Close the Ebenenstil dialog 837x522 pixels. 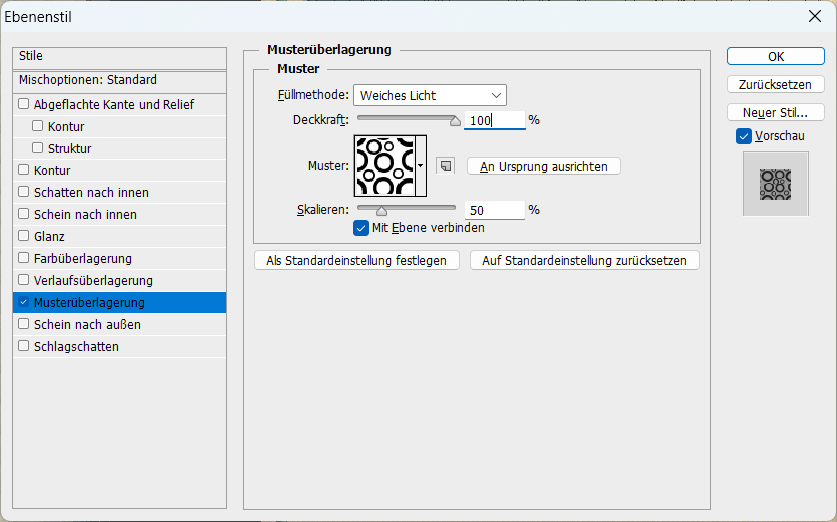[x=815, y=17]
